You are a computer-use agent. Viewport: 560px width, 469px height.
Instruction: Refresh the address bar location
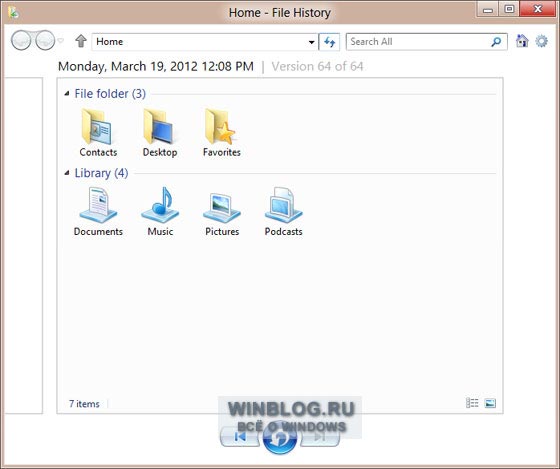329,42
